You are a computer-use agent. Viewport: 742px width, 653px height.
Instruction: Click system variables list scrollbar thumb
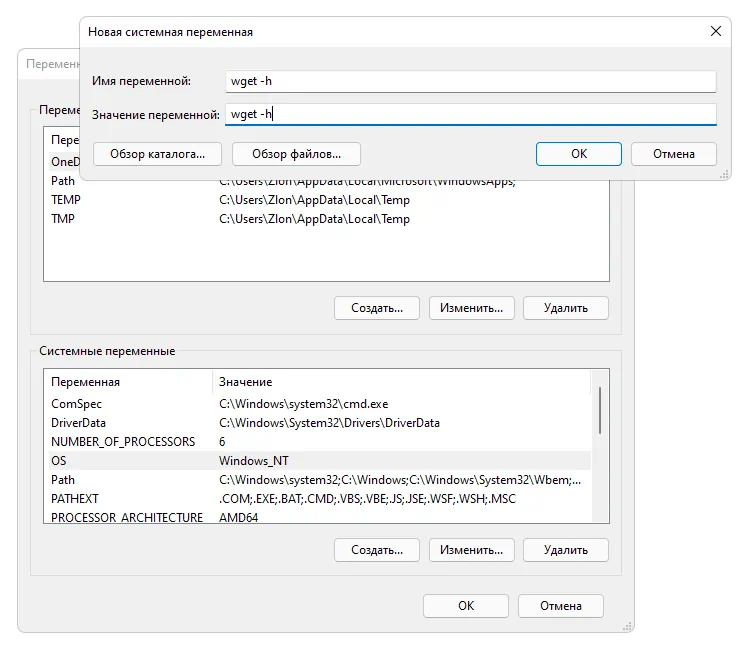600,410
